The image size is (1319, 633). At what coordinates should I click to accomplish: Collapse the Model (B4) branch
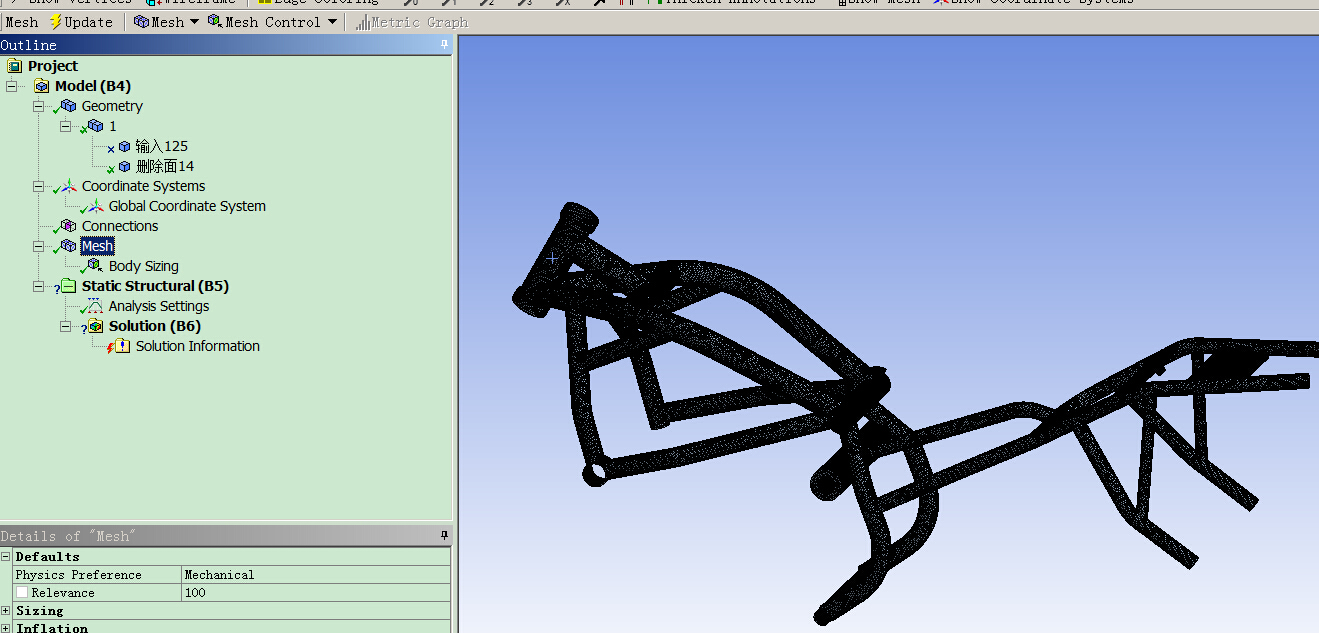click(11, 86)
